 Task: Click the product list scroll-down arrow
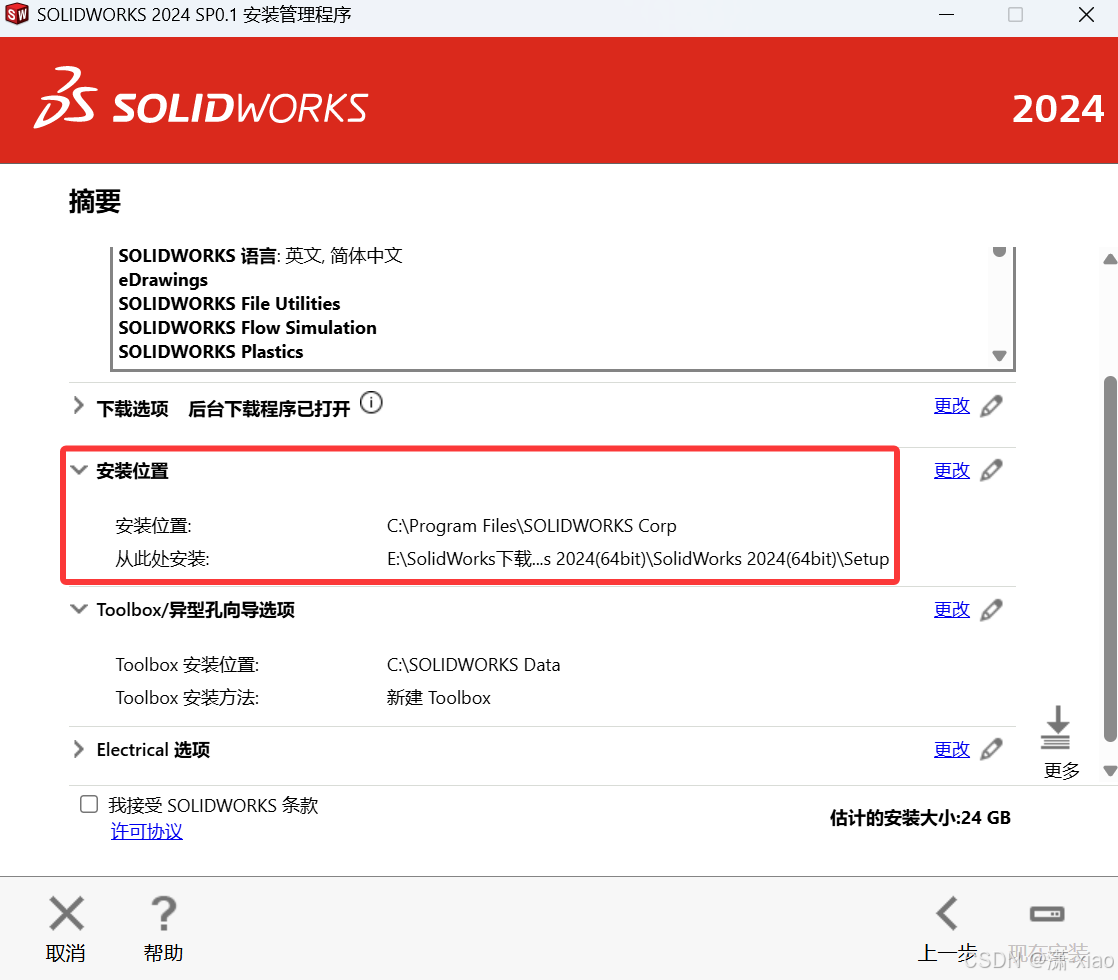[x=999, y=355]
